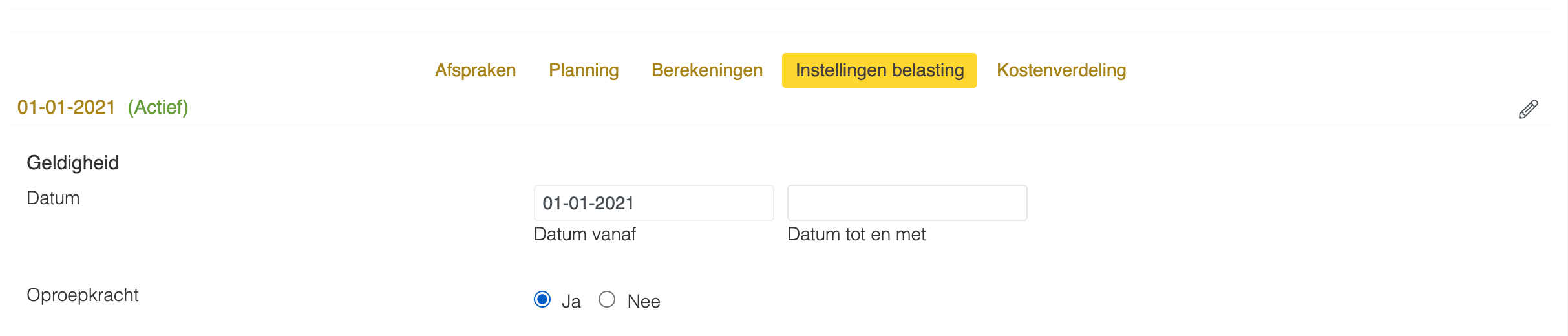Viewport: 1568px width, 336px height.
Task: Click the Nee label text
Action: click(x=644, y=301)
